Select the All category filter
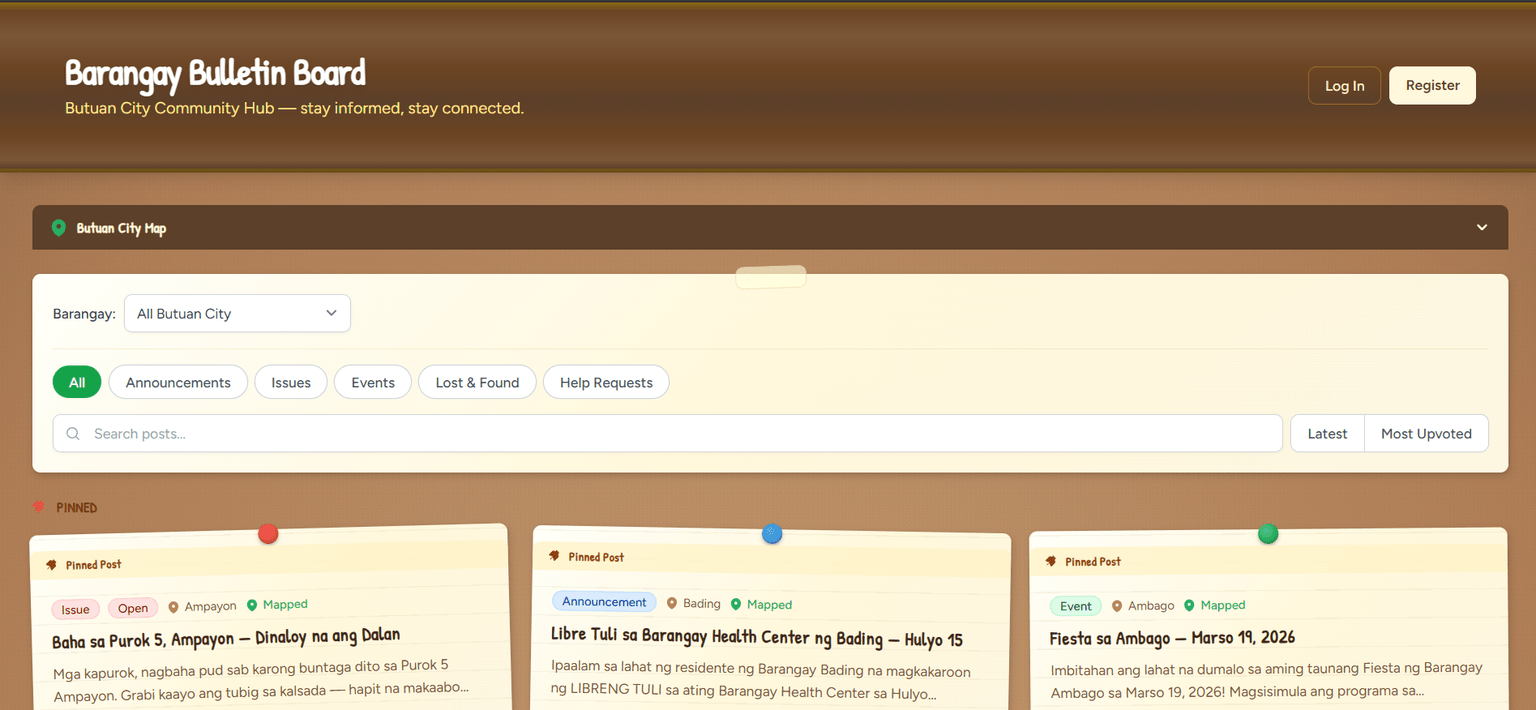This screenshot has height=710, width=1536. point(77,382)
